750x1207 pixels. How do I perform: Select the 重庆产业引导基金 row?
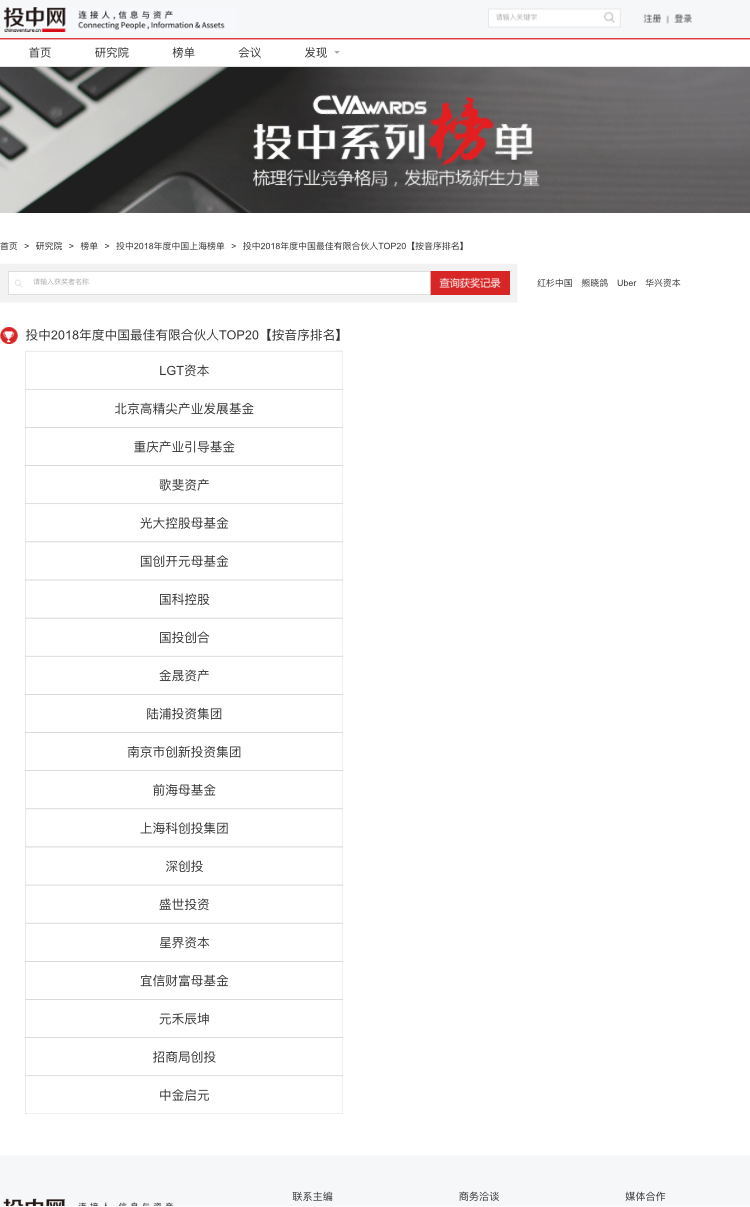pos(184,447)
